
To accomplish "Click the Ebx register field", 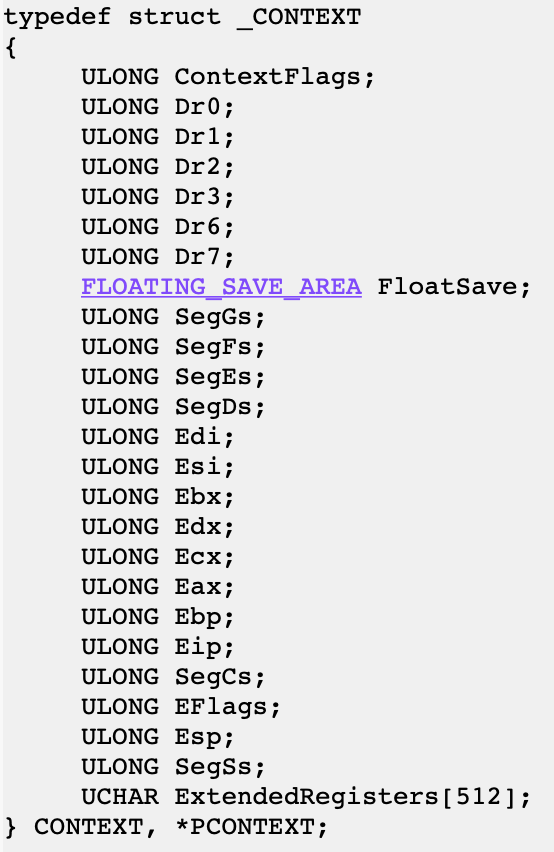I will coord(198,497).
